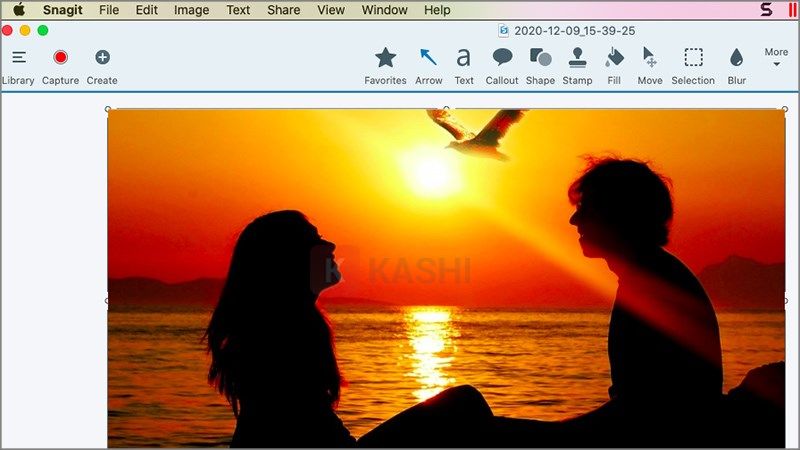
Task: Open the Window menu
Action: click(385, 10)
